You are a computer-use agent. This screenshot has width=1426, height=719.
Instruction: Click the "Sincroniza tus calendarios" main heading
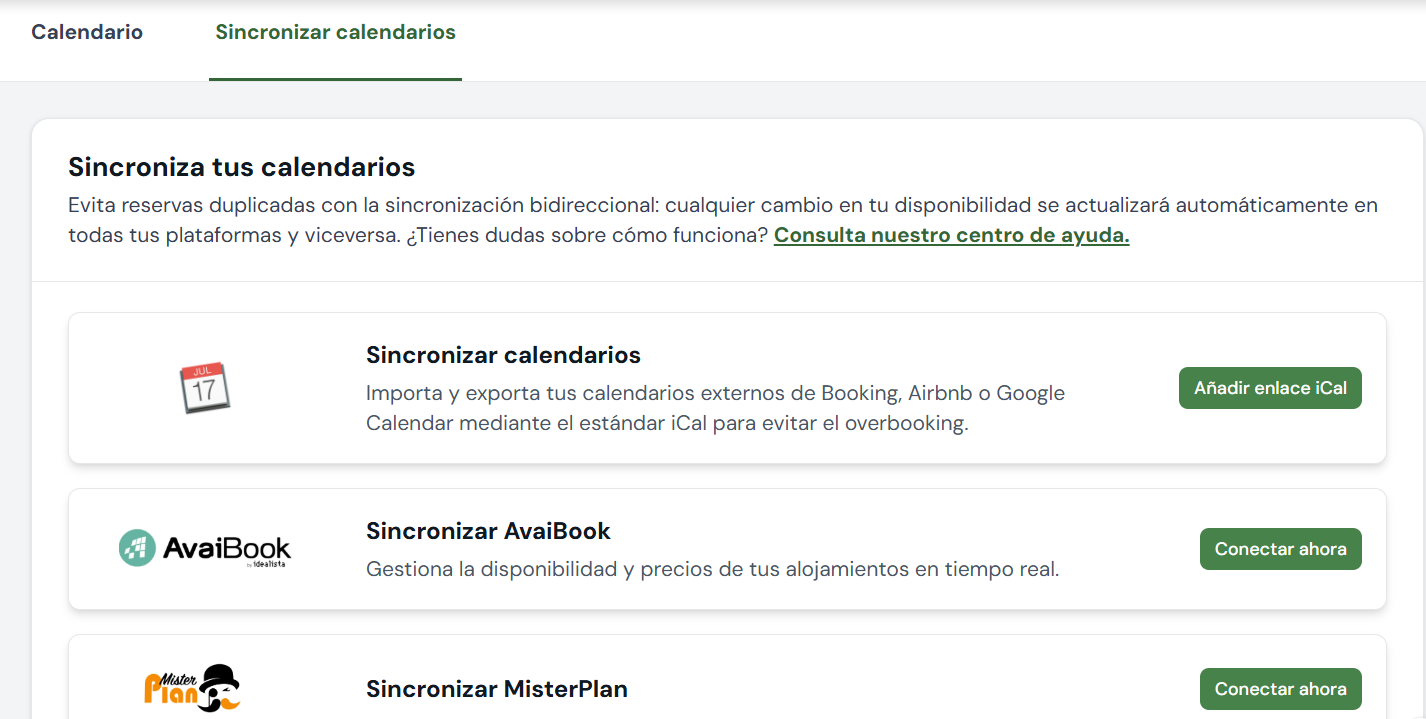pyautogui.click(x=241, y=166)
